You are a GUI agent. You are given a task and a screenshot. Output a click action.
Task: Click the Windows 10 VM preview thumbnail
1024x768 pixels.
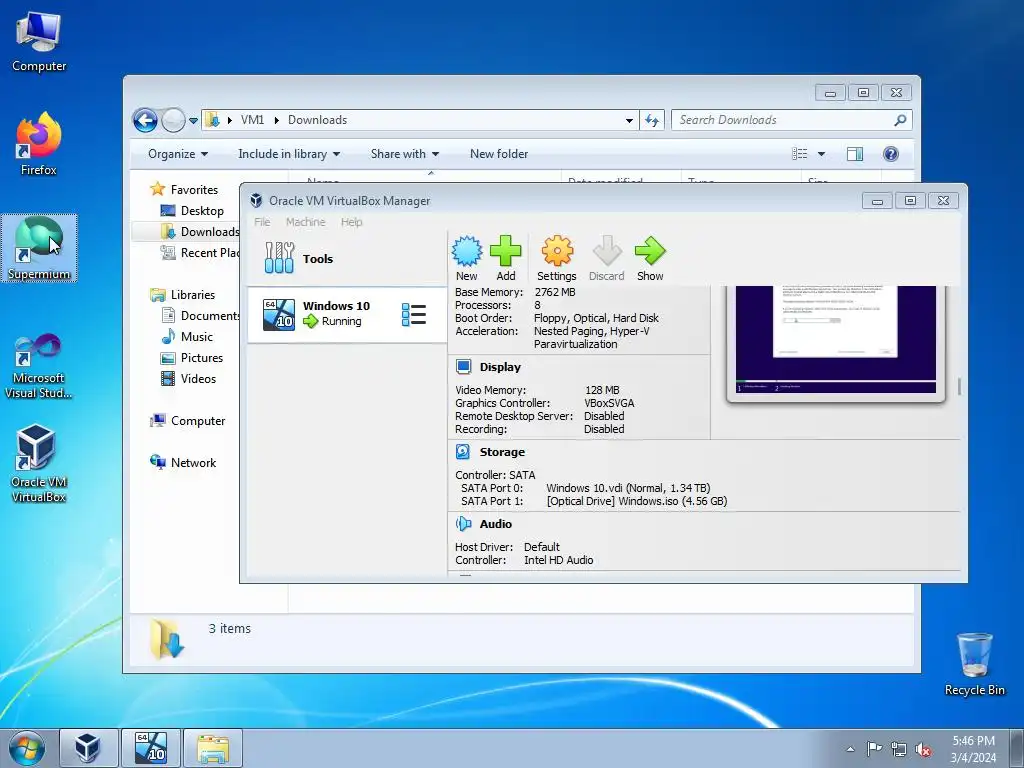click(x=835, y=340)
